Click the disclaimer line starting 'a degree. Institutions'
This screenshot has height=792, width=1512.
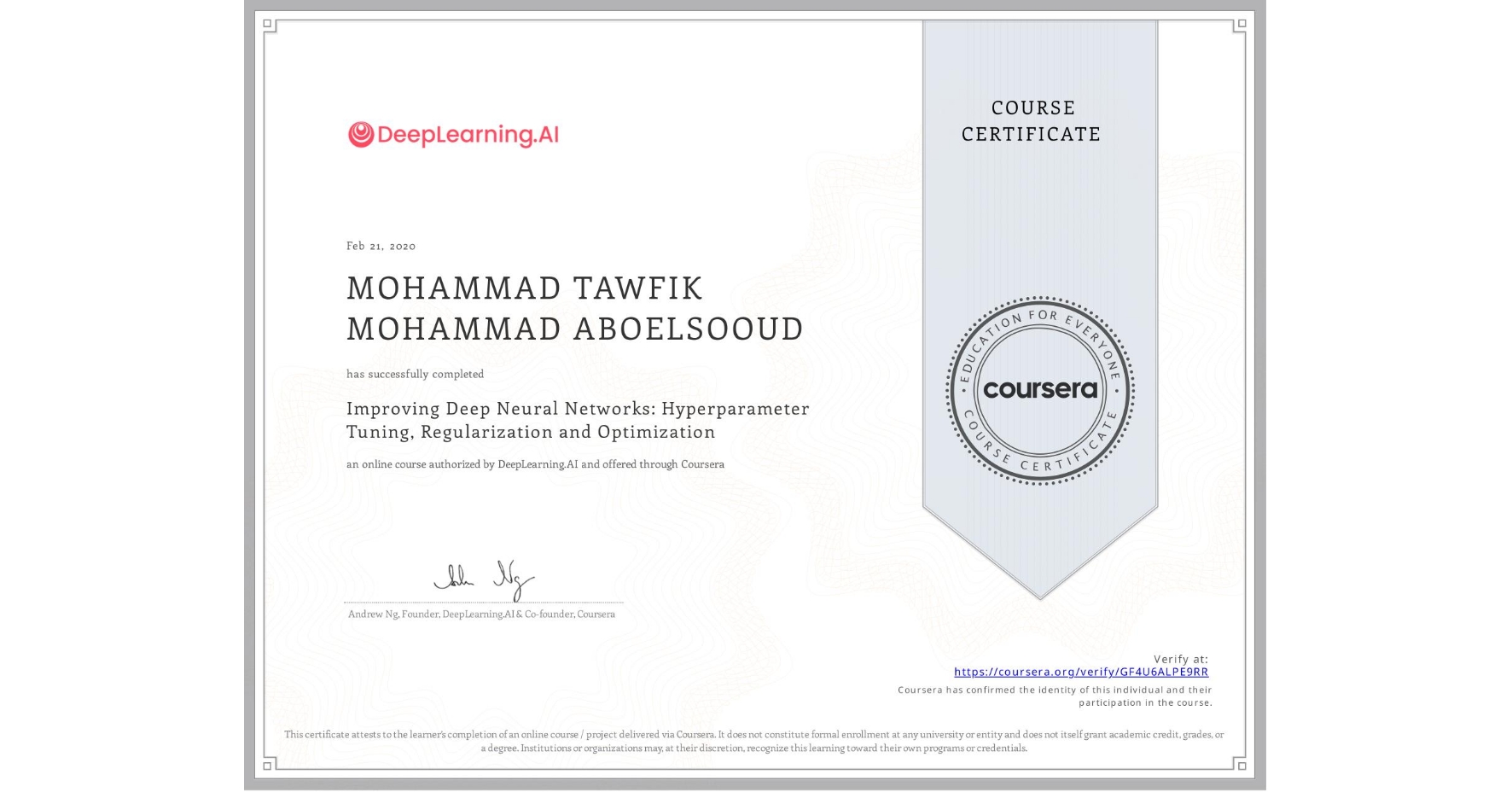pyautogui.click(x=754, y=748)
